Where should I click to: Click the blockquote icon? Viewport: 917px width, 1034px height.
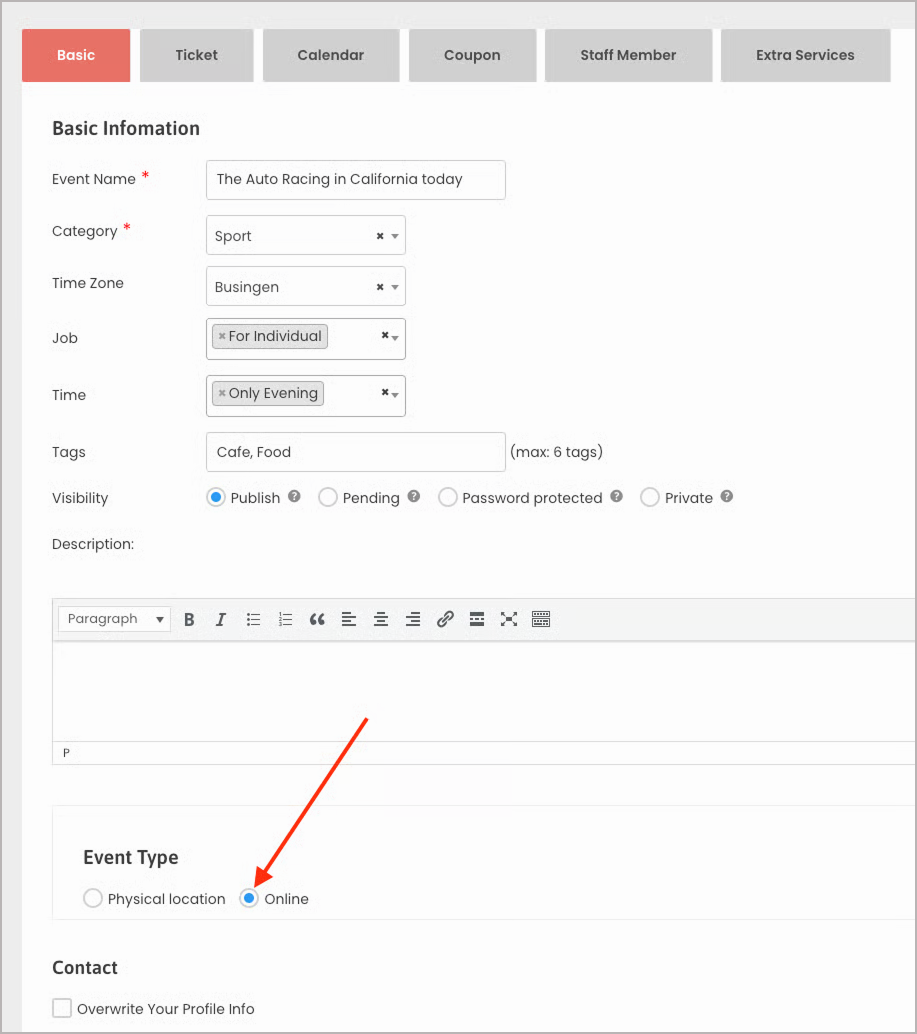point(317,620)
